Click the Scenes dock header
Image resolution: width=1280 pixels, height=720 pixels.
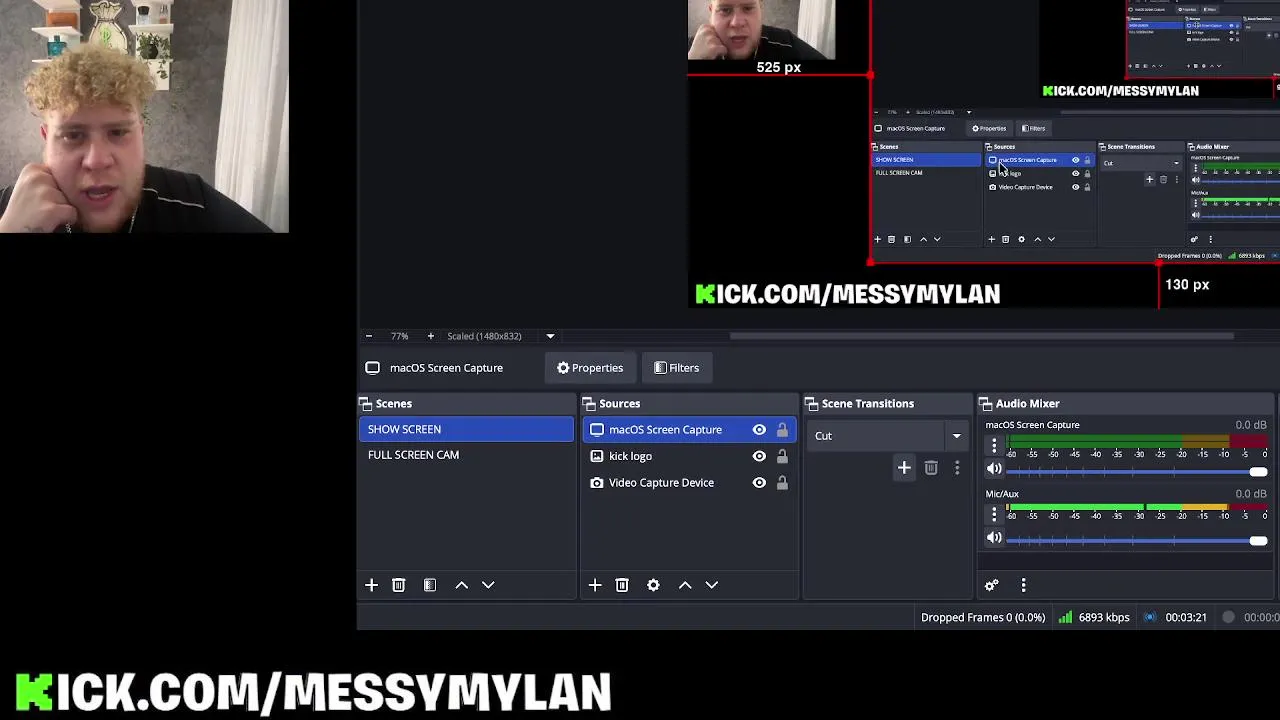pyautogui.click(x=466, y=404)
